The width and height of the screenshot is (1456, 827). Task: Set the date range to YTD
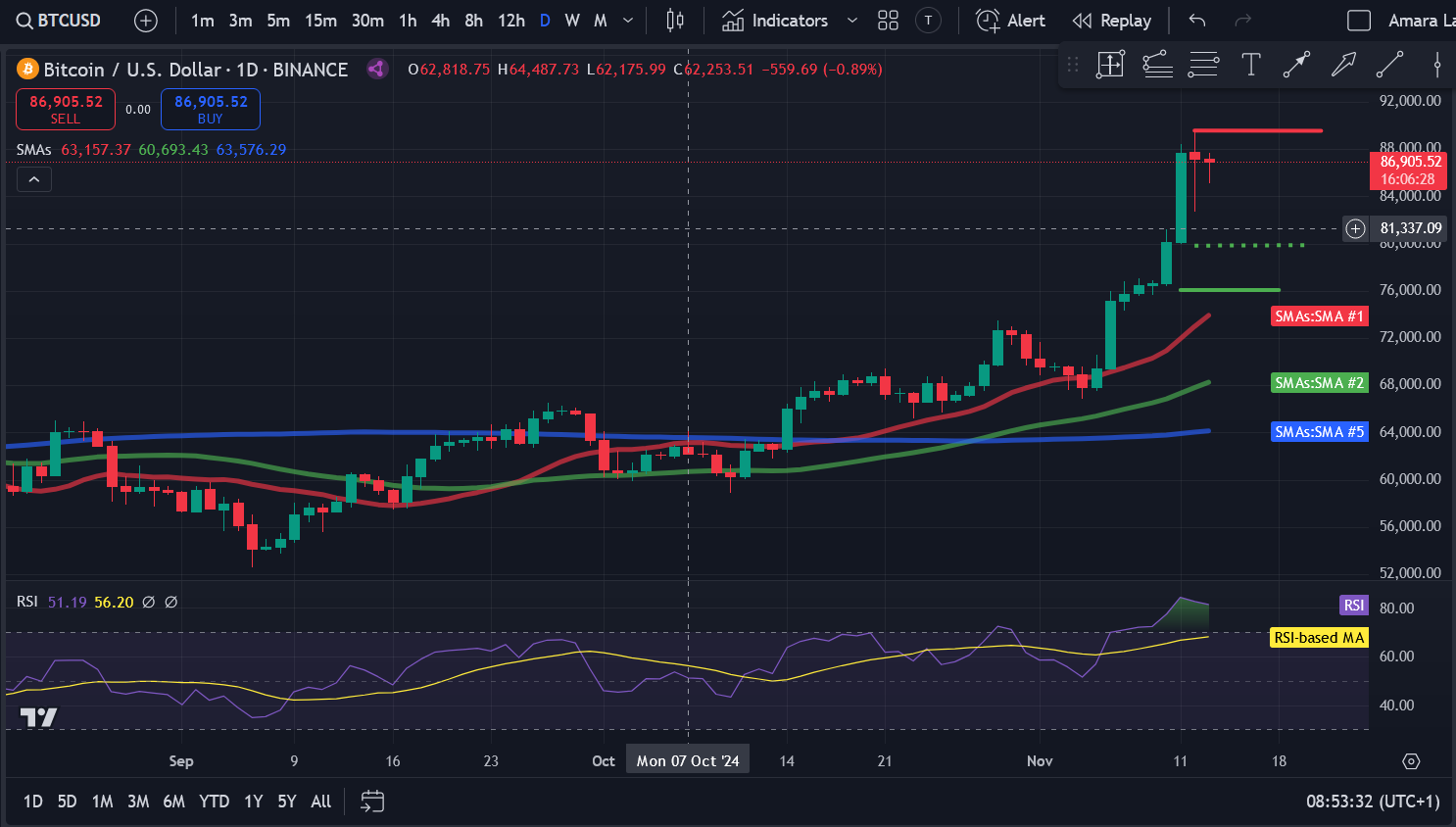tap(214, 802)
